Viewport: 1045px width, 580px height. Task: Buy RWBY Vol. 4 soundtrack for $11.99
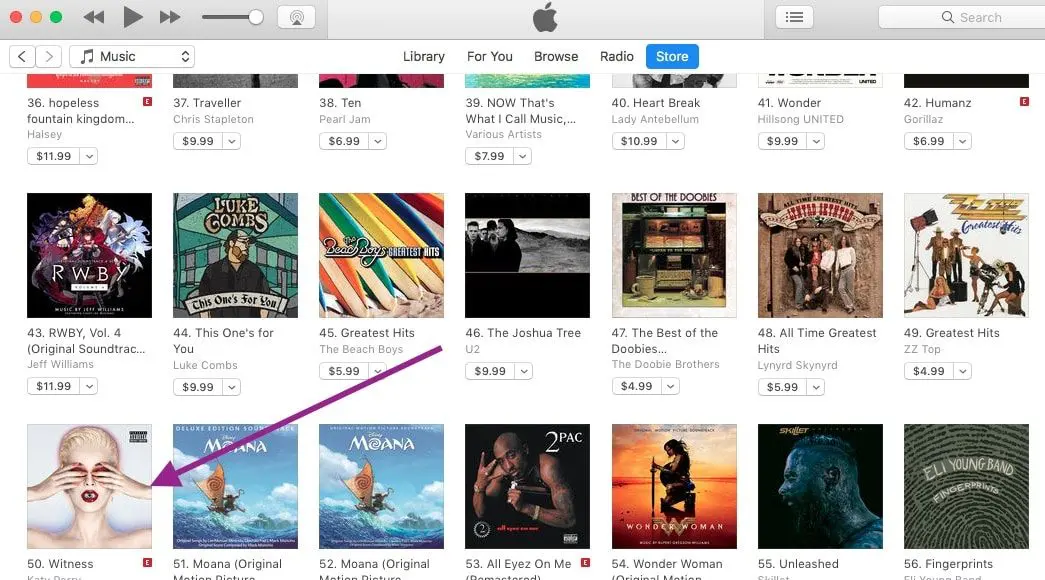pyautogui.click(x=53, y=386)
